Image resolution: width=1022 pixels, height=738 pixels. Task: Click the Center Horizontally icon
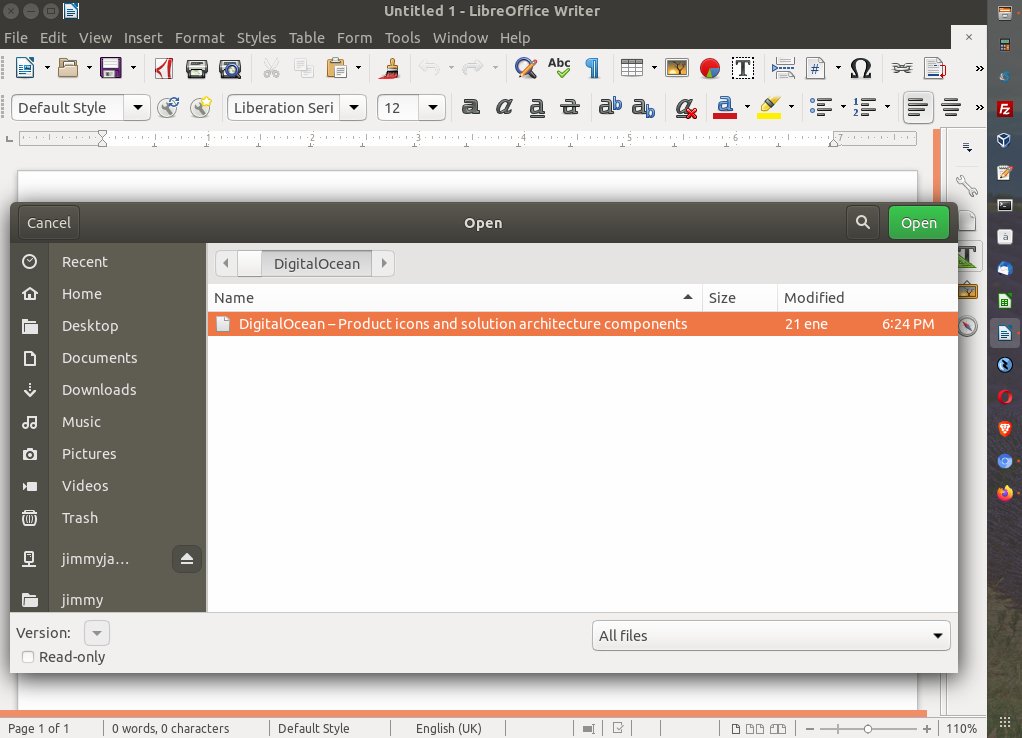[x=951, y=107]
